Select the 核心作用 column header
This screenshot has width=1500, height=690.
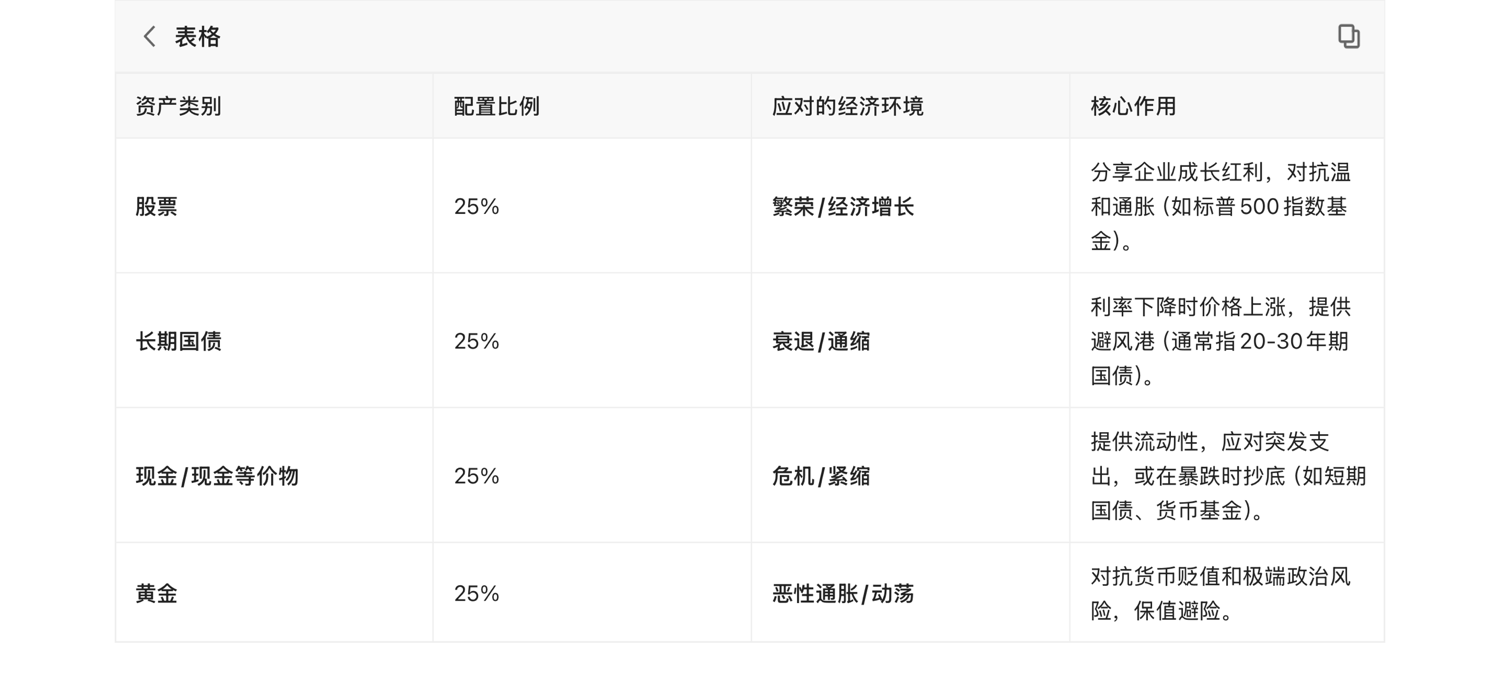[1133, 106]
